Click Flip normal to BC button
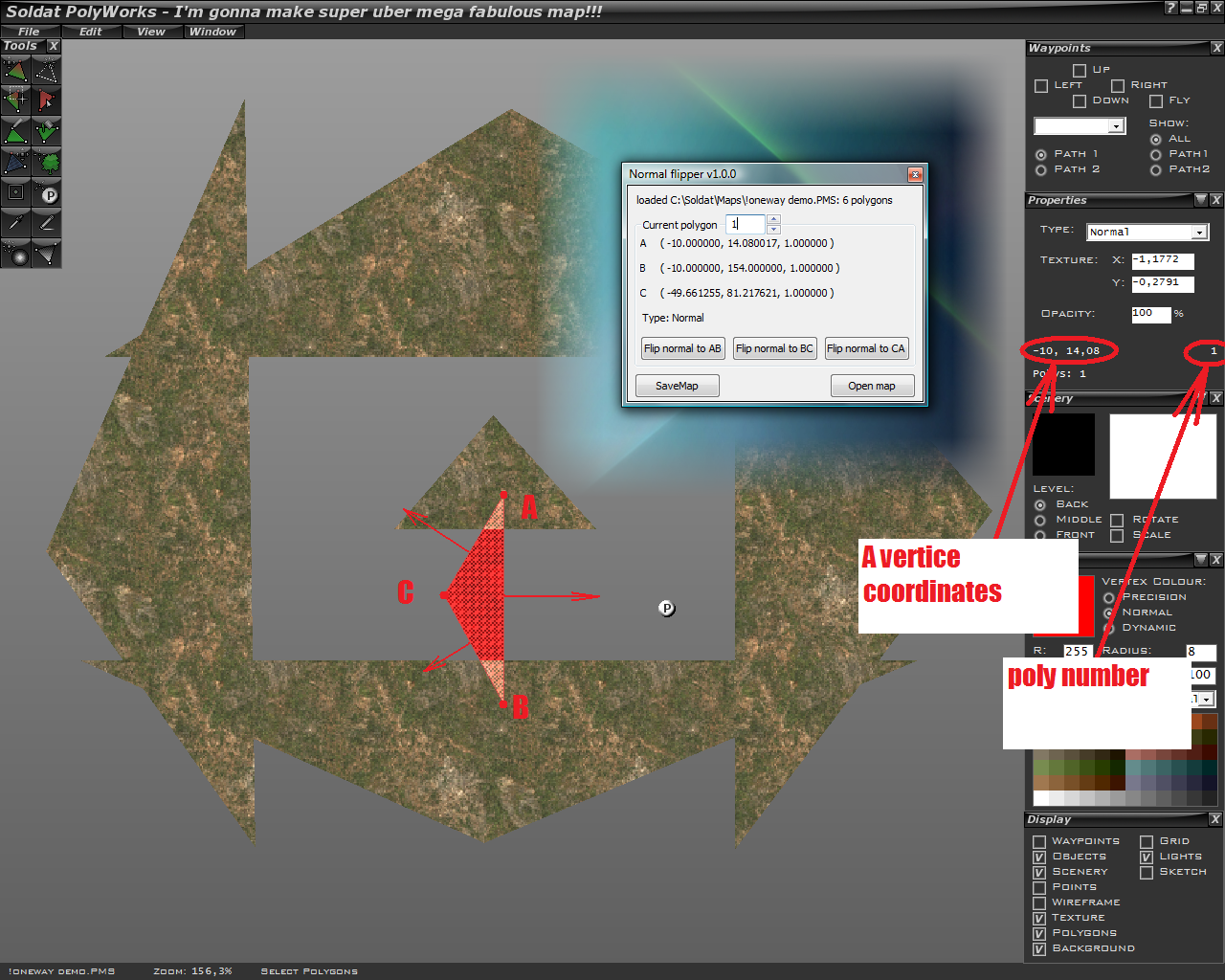This screenshot has width=1225, height=980. click(x=774, y=348)
